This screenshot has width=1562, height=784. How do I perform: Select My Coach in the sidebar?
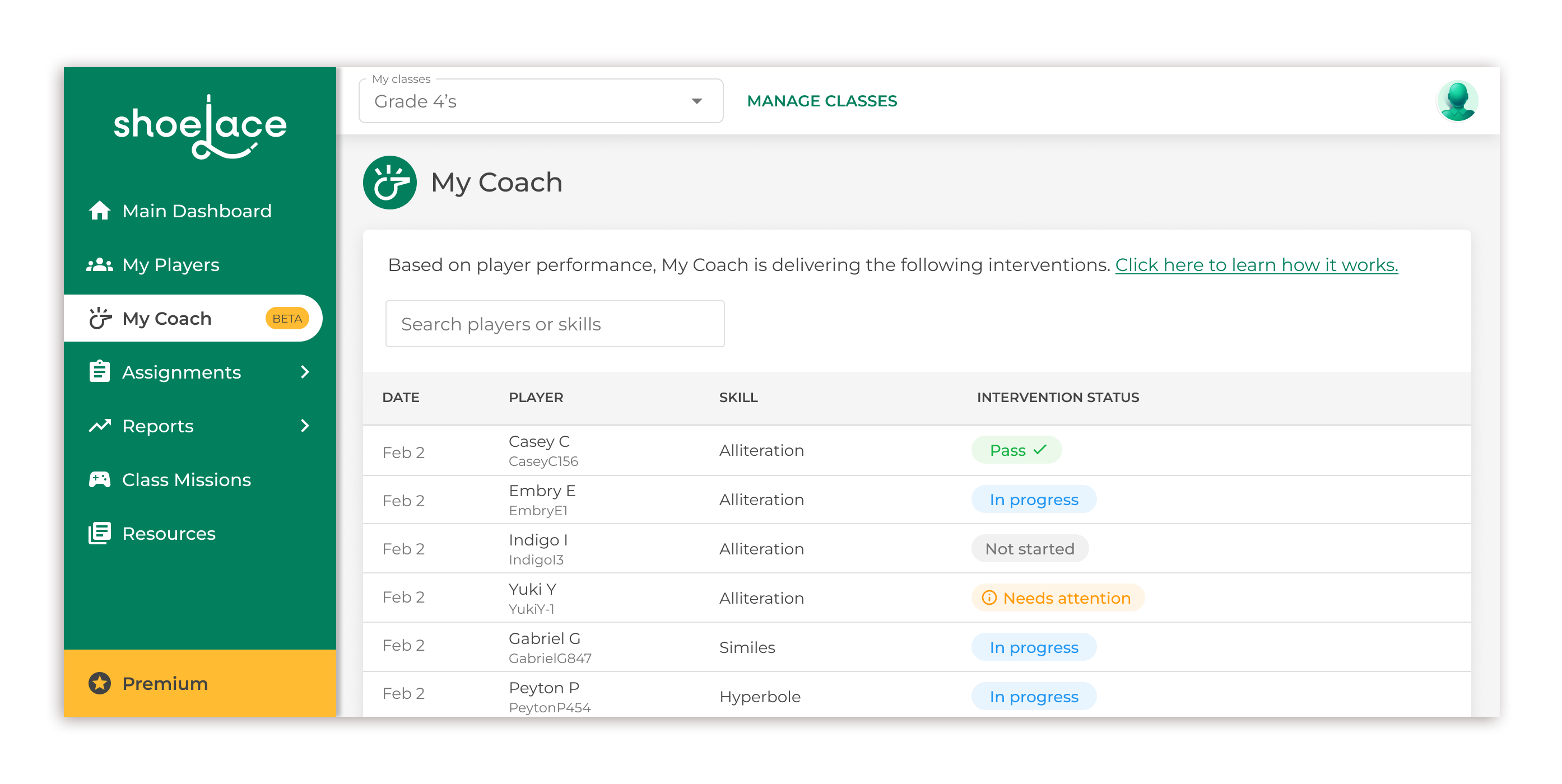click(167, 319)
